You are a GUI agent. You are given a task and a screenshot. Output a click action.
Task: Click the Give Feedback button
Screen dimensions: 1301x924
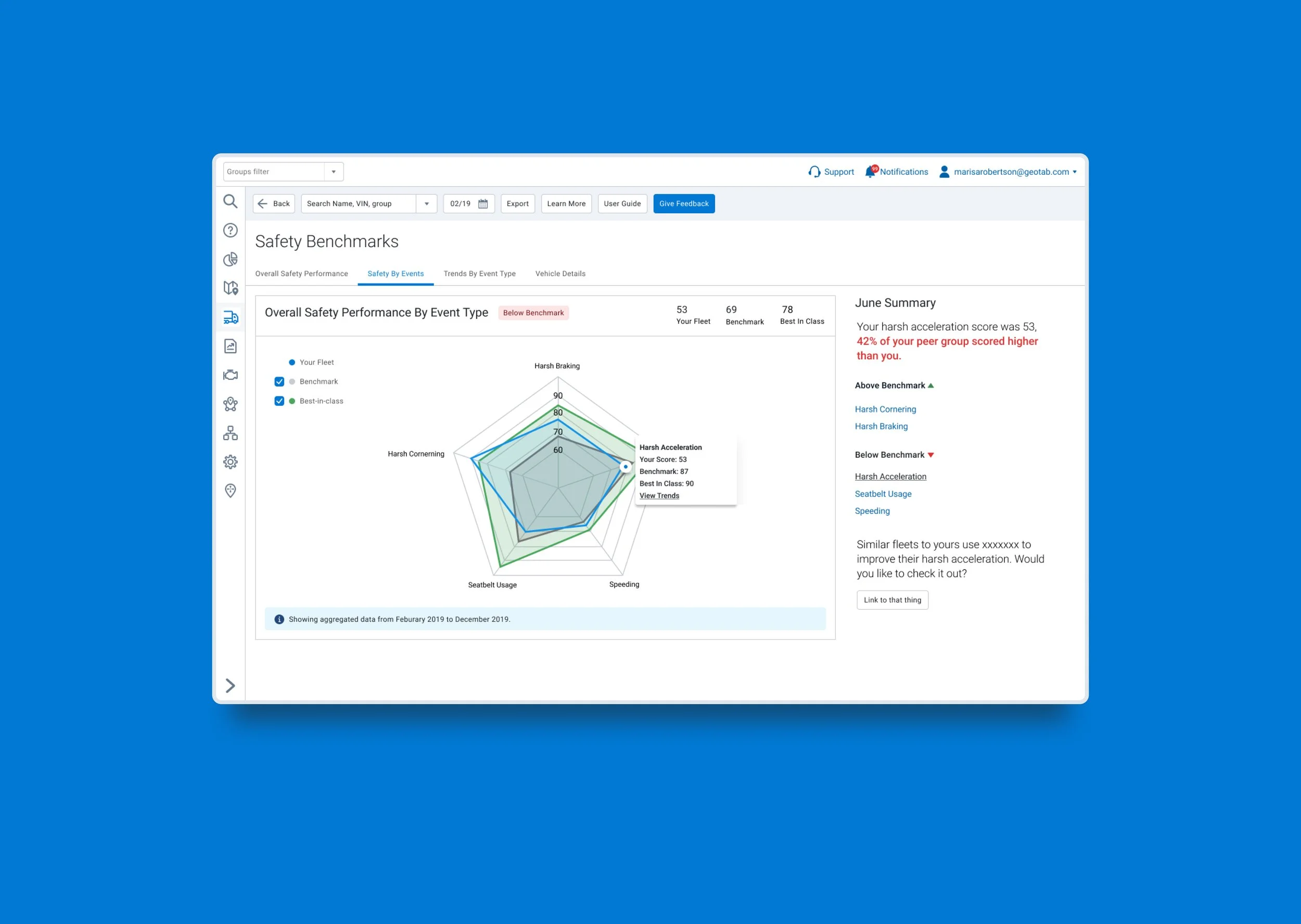click(684, 203)
